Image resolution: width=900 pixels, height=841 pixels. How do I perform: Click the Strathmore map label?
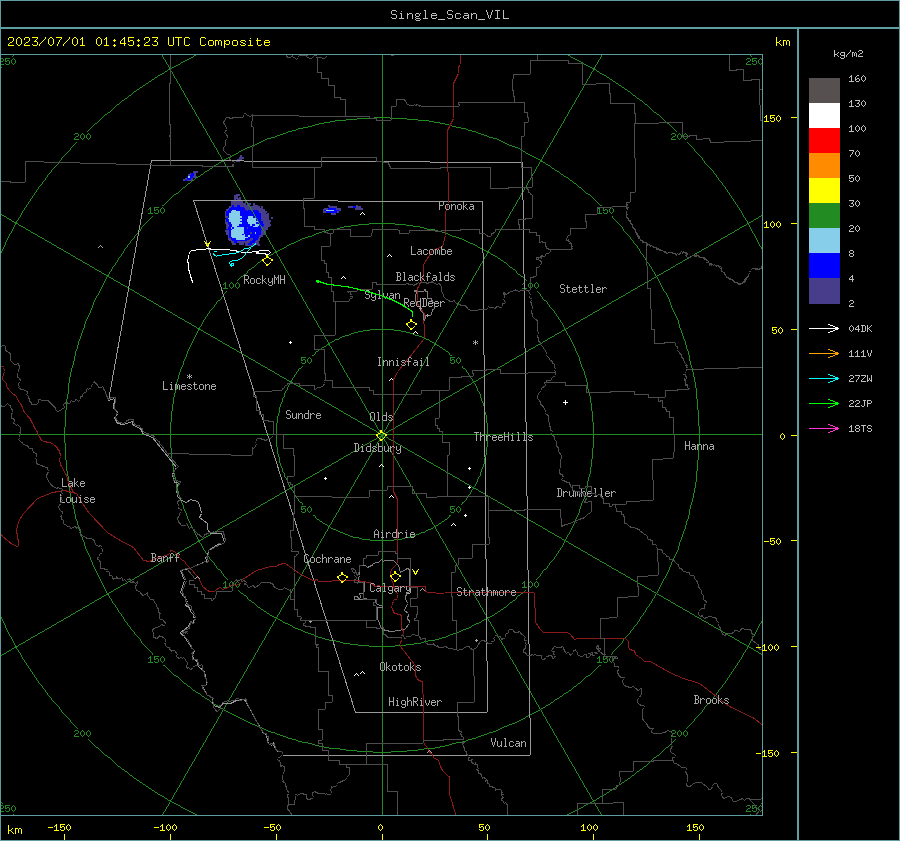click(486, 592)
